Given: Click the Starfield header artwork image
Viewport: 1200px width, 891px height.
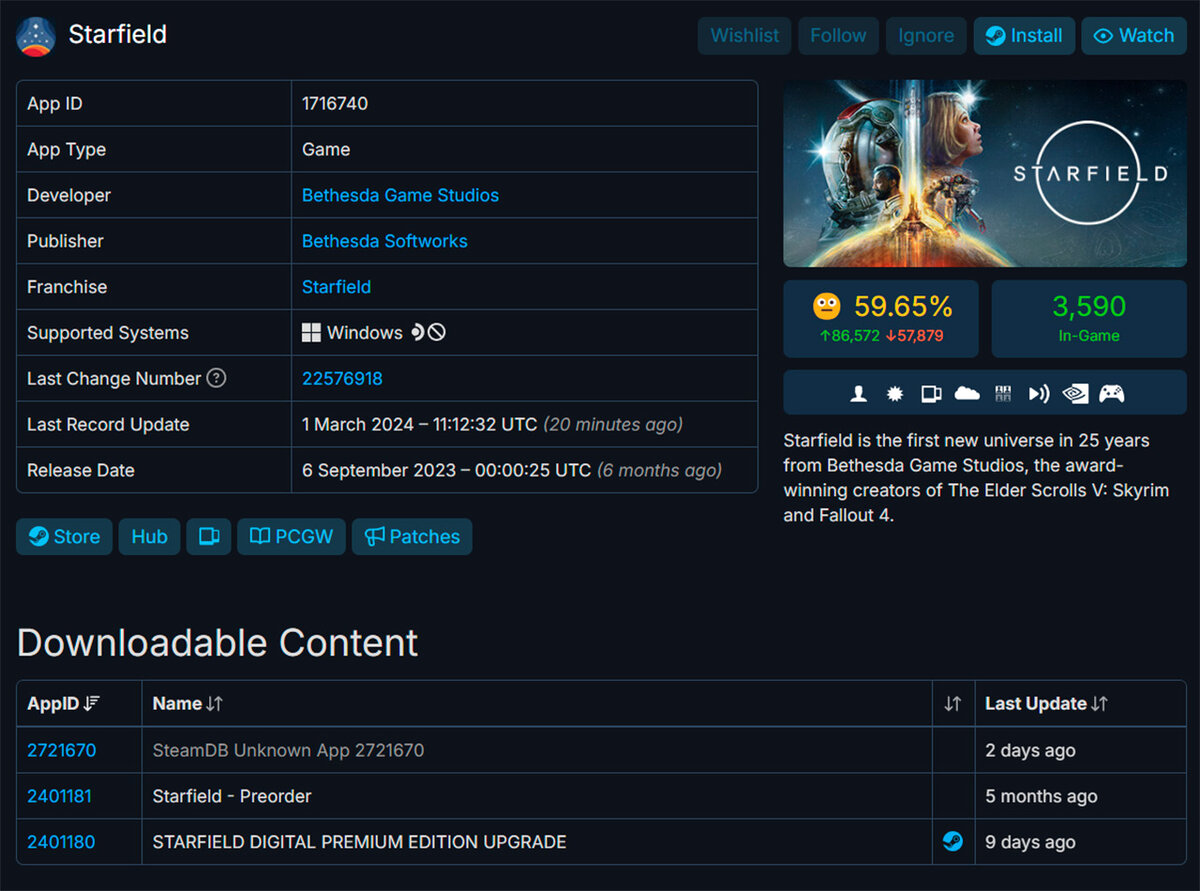Looking at the screenshot, I should 984,174.
